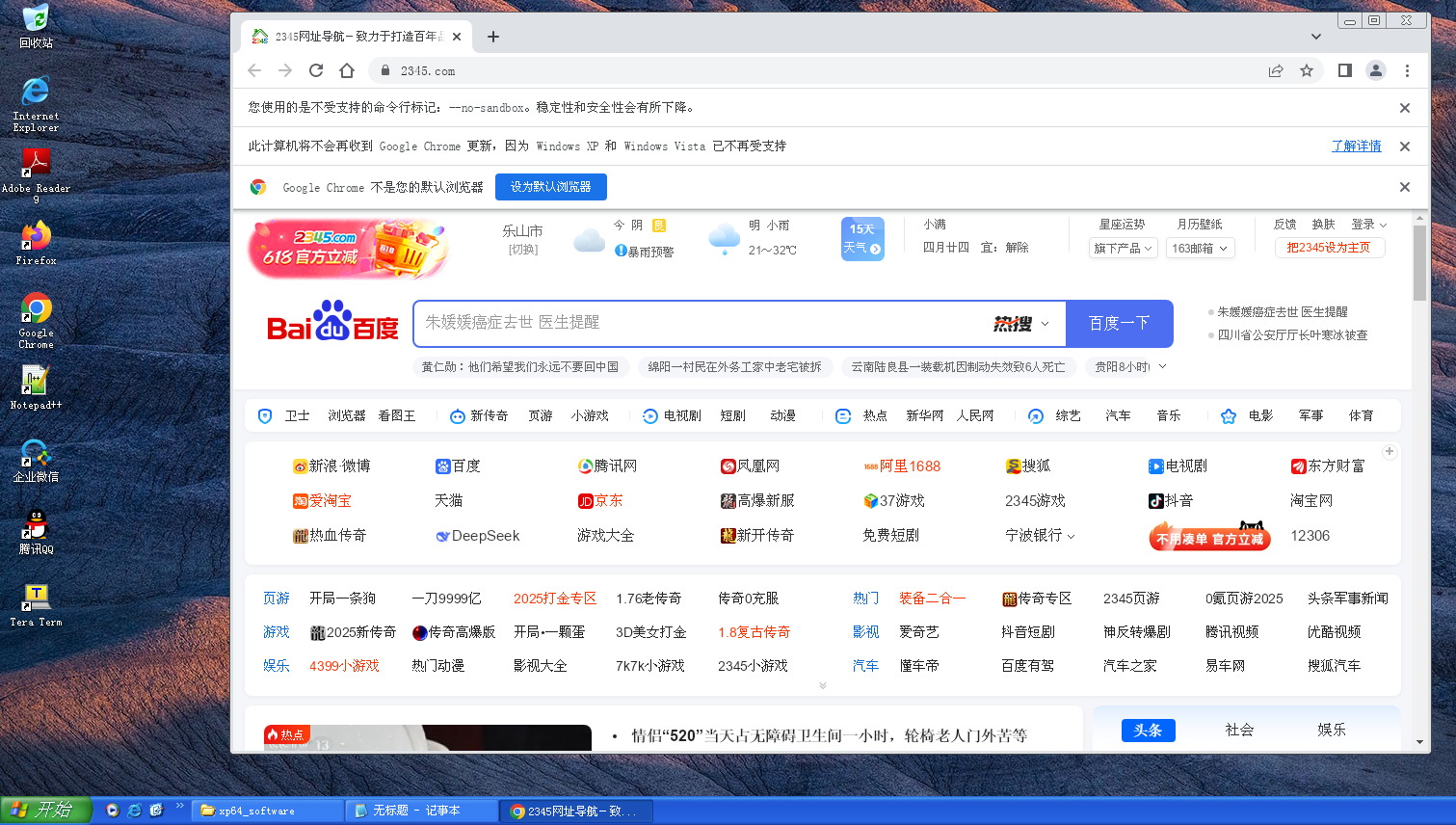Screen dimensions: 1456x825
Task: Launch Internet Explorer from the desktop
Action: click(36, 103)
